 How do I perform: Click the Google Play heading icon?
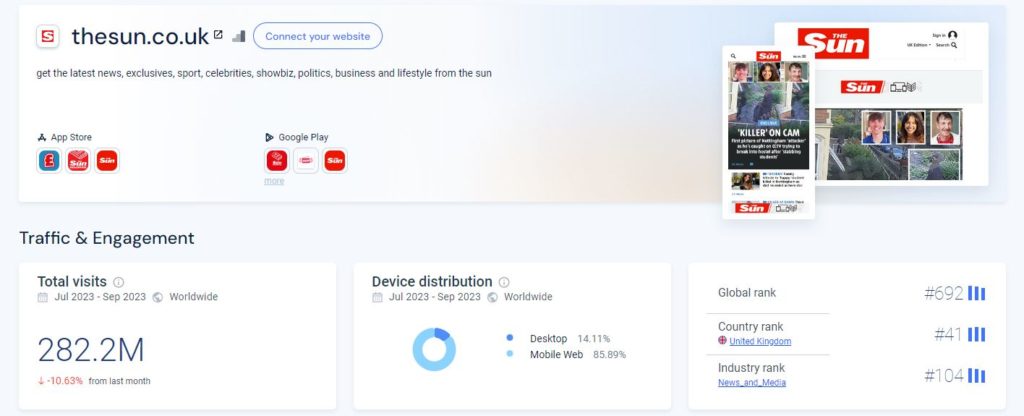[269, 137]
